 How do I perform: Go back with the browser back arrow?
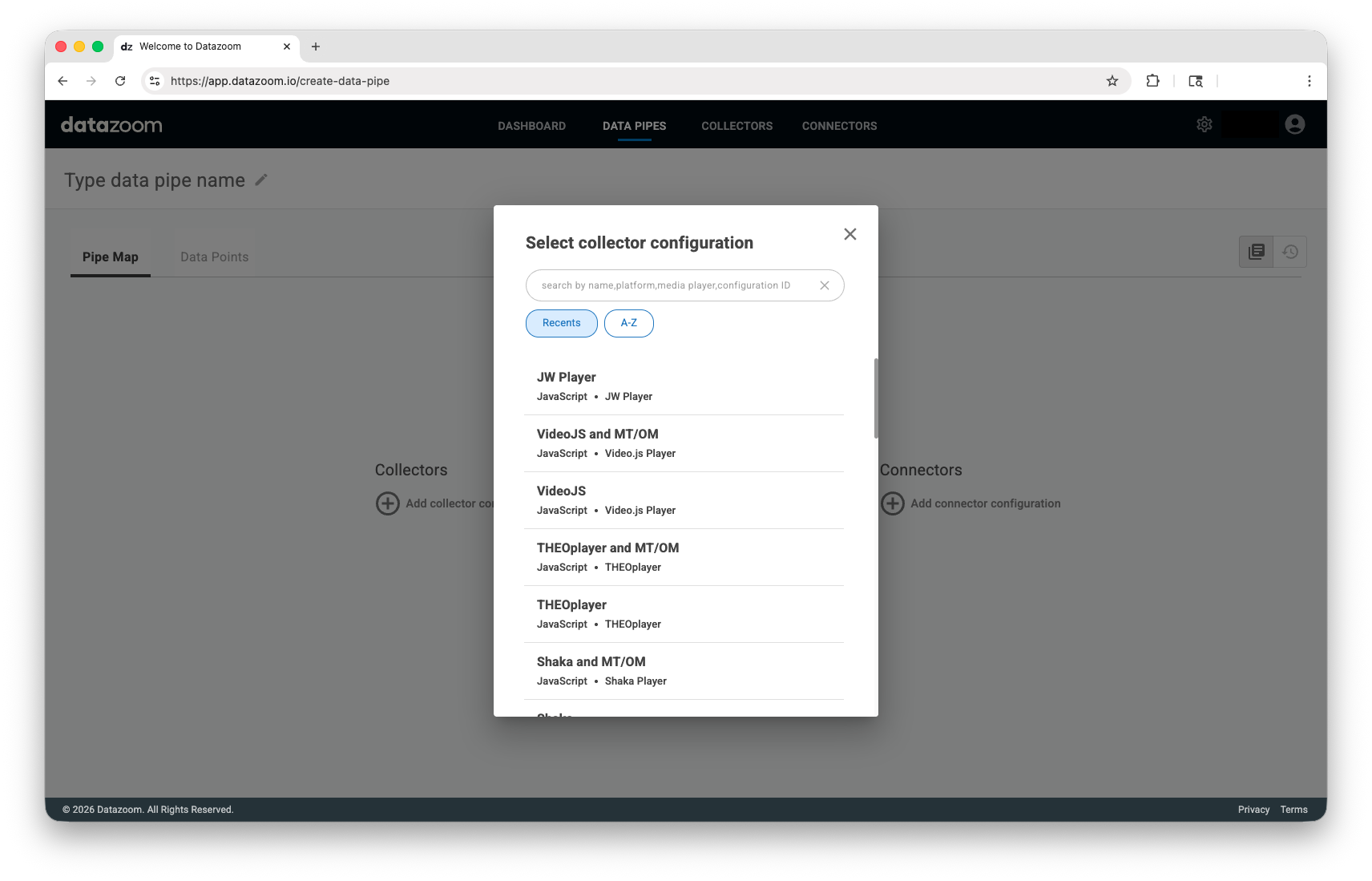[x=63, y=81]
